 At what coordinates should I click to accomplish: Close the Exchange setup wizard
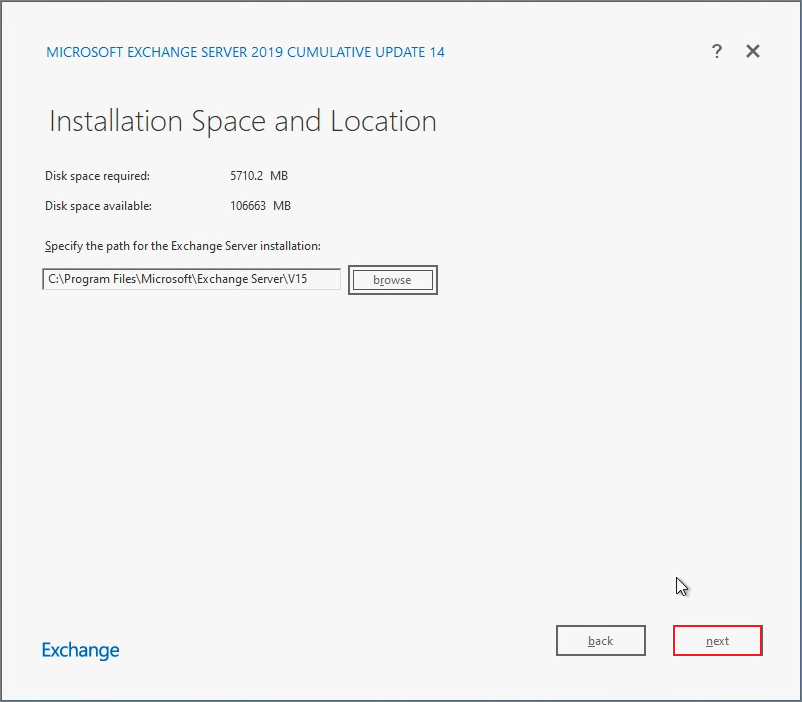click(752, 51)
